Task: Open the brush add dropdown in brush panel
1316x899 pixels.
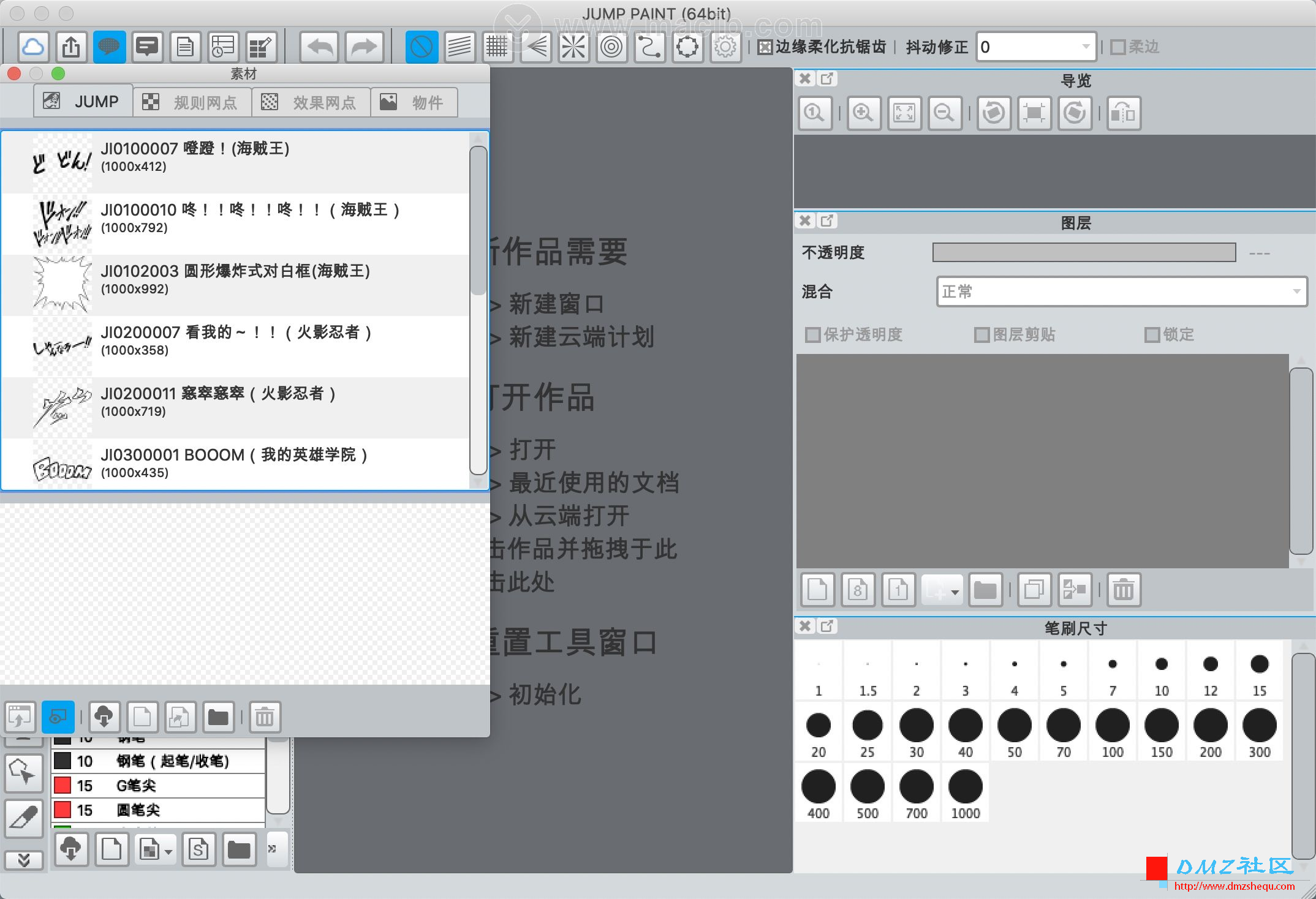Action: coord(155,850)
